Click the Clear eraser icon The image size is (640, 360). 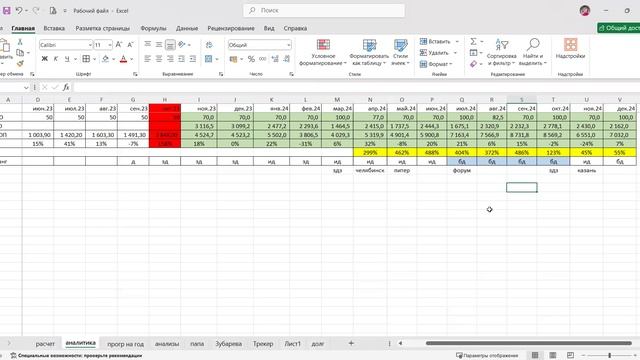(x=473, y=64)
